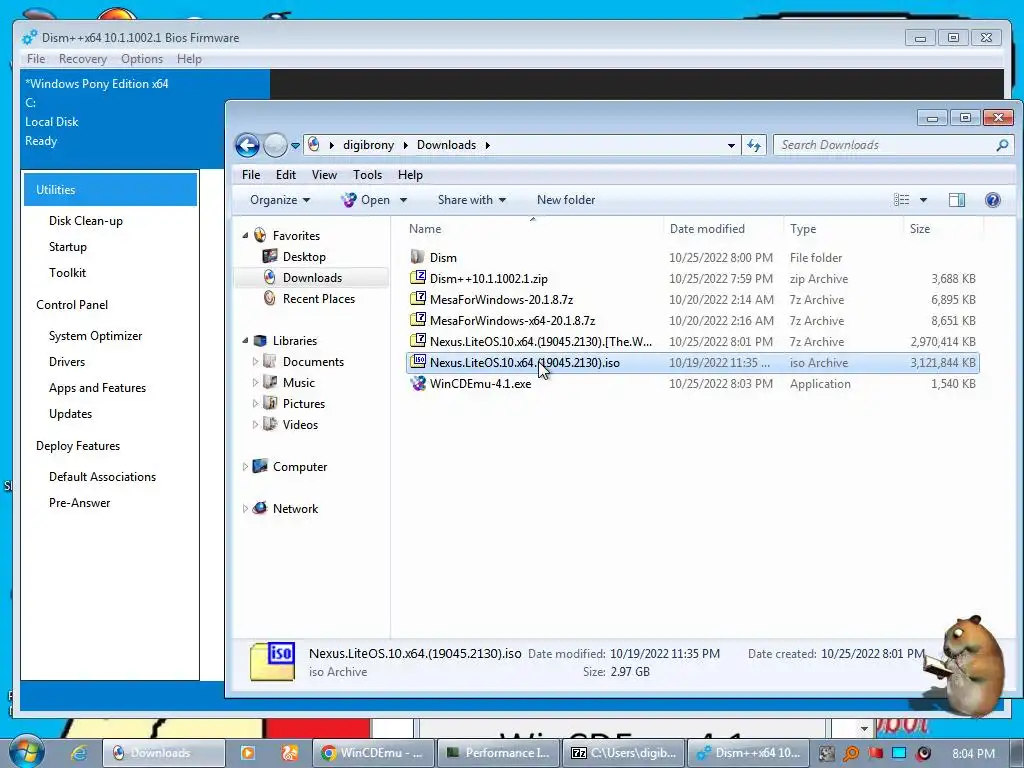Expand the Music library

tap(255, 382)
